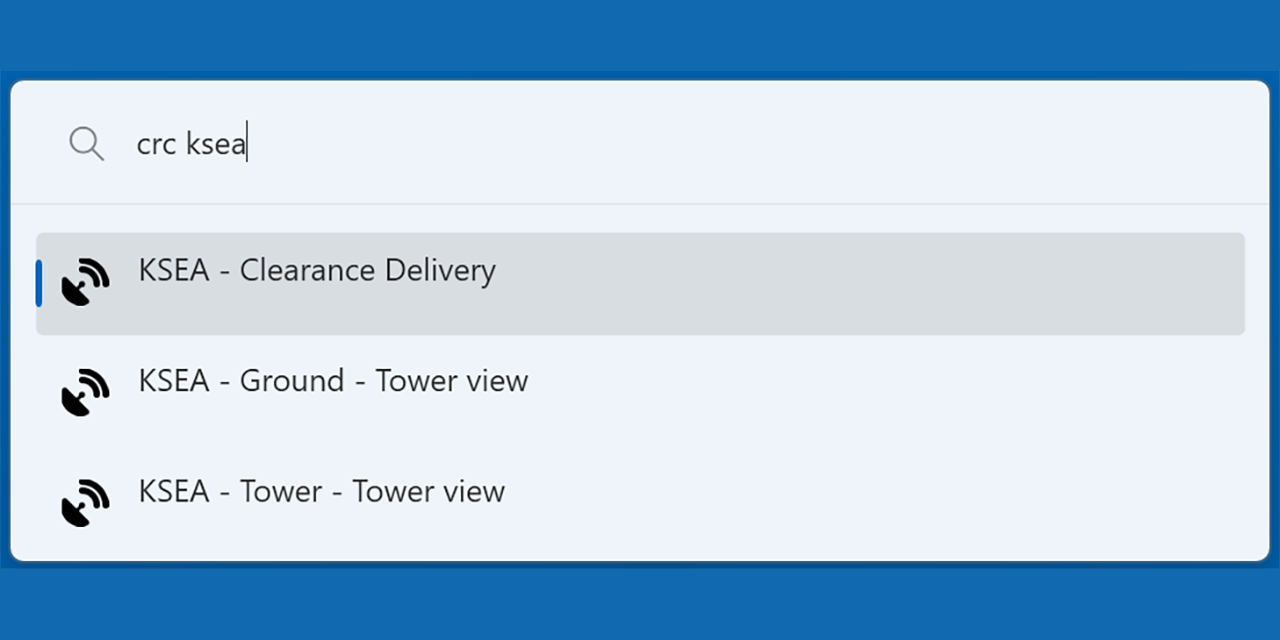The width and height of the screenshot is (1280, 640).
Task: Click empty area right of KSEA Ground result
Action: tap(850, 393)
